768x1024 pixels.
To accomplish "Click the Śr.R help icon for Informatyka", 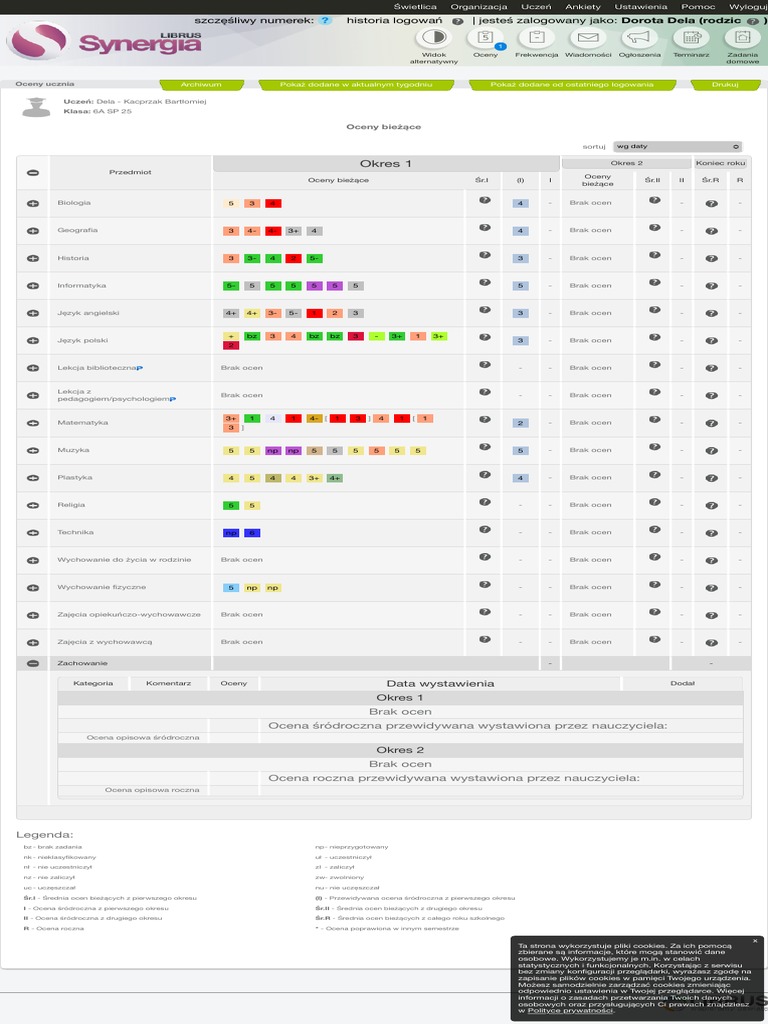I will coord(711,285).
